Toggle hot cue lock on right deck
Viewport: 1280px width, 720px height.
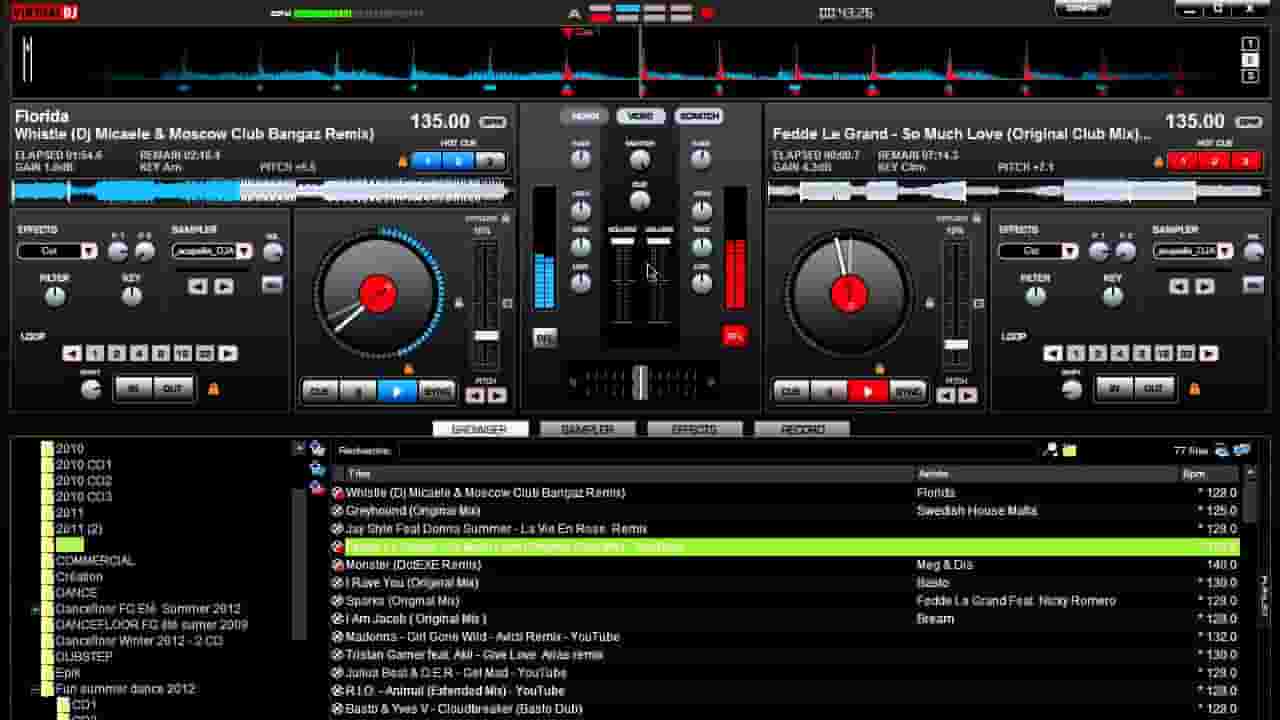click(x=1159, y=160)
